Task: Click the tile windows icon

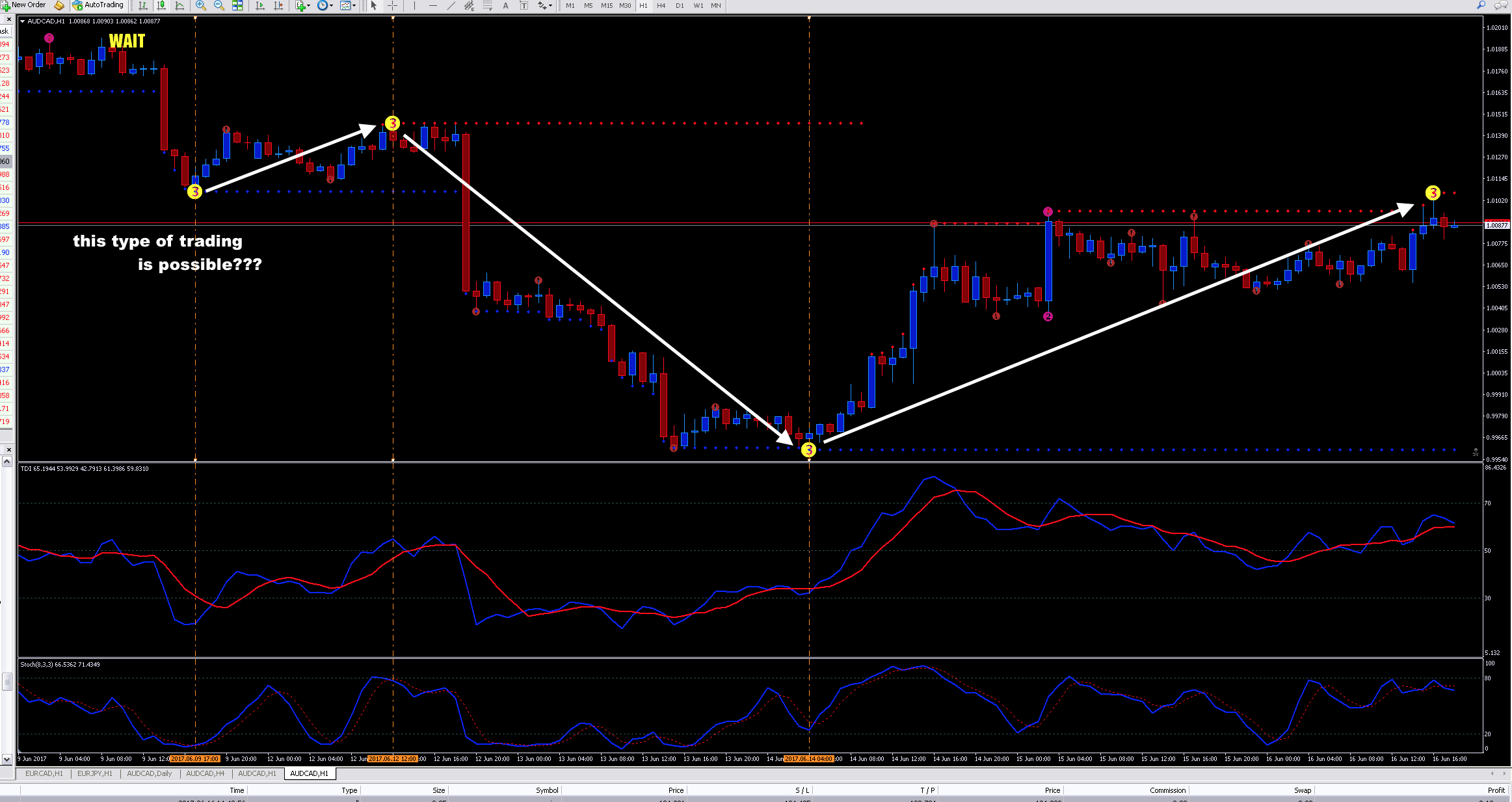Action: point(237,5)
